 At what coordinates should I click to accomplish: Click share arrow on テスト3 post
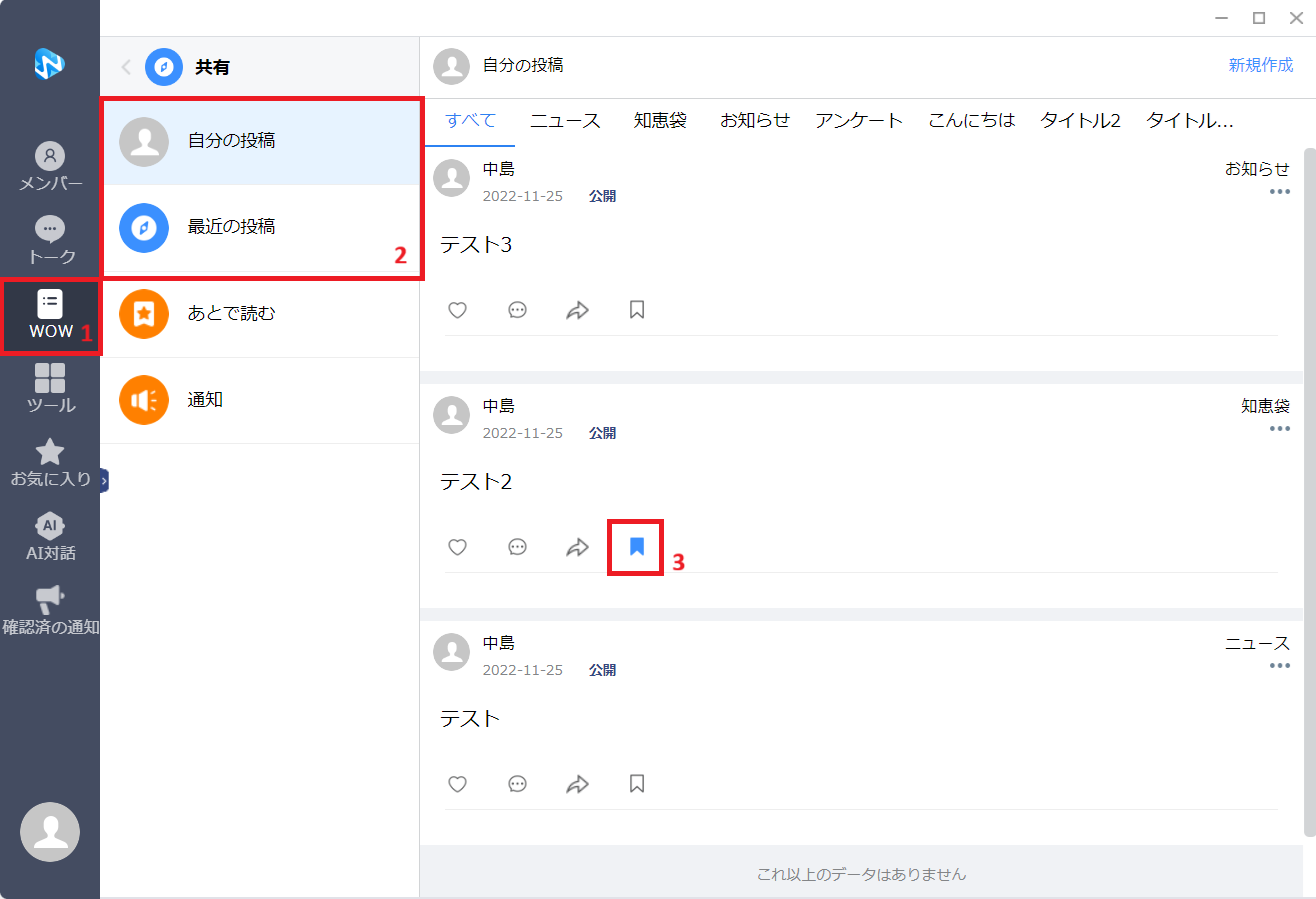point(577,310)
